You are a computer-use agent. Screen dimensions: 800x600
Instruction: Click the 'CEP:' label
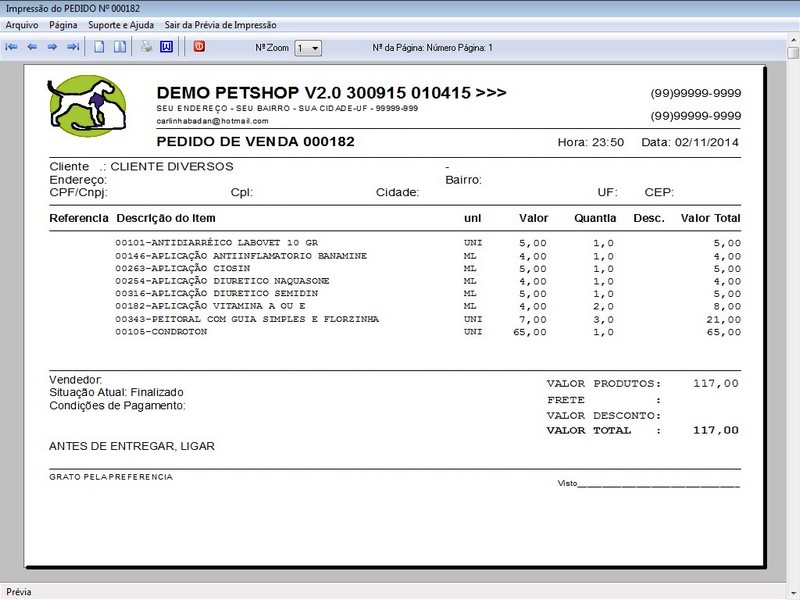click(659, 192)
